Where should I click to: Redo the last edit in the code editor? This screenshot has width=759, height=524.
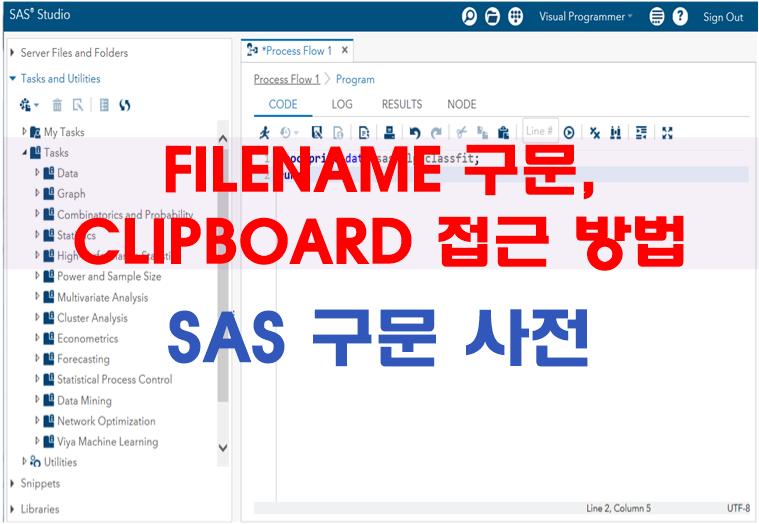(436, 133)
